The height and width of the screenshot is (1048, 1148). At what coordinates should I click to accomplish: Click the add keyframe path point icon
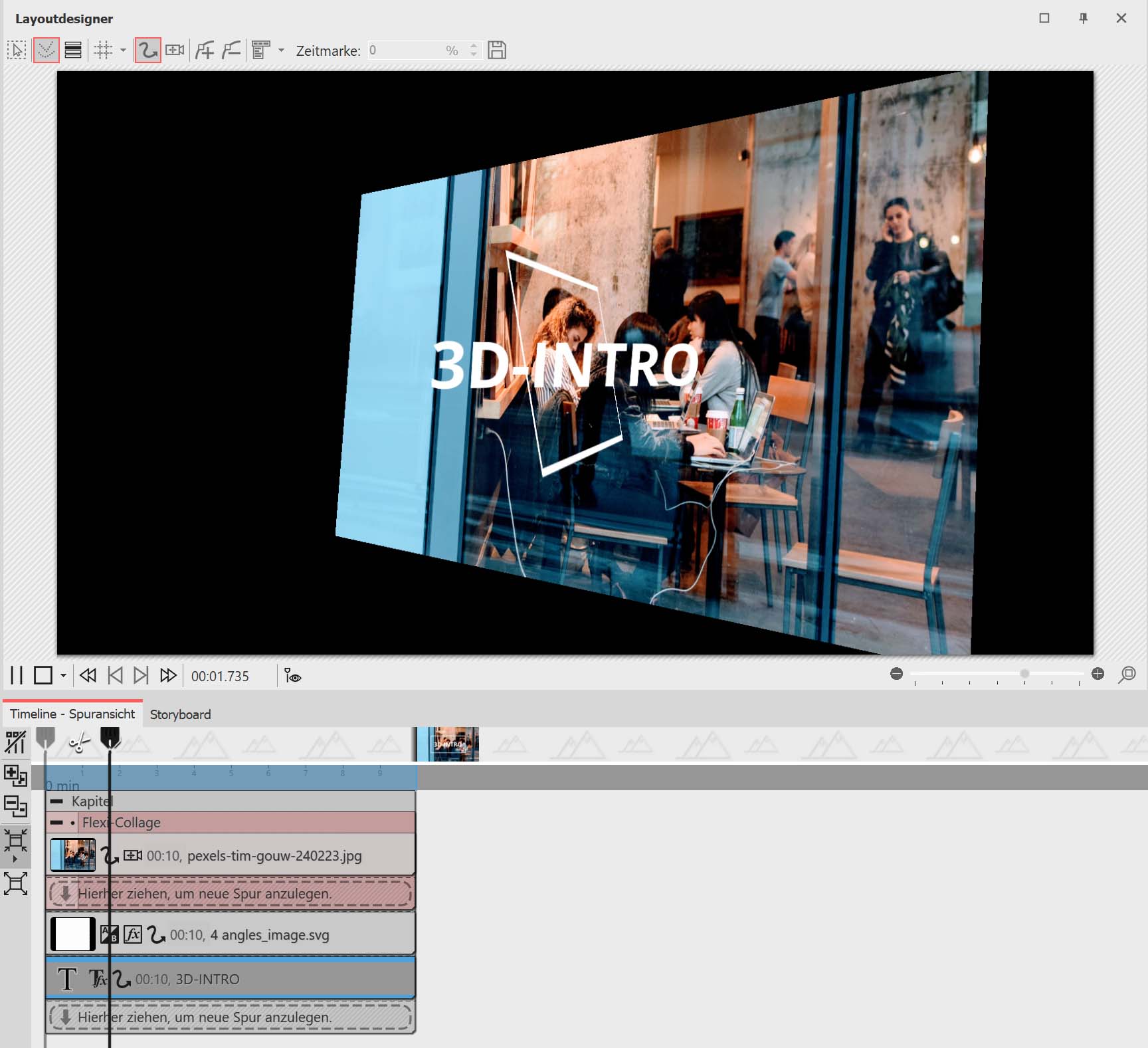click(x=205, y=51)
